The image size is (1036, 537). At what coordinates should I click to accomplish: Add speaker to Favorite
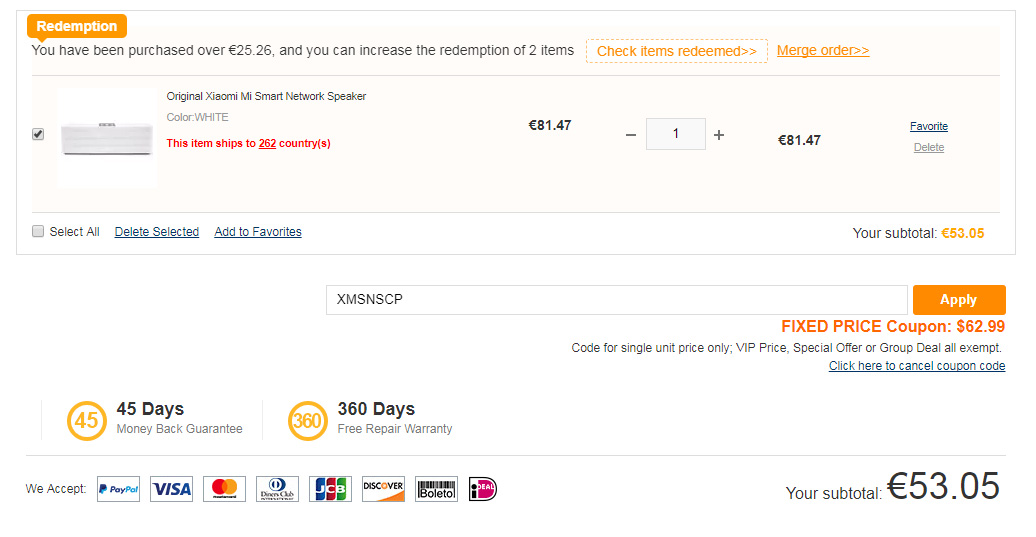pyautogui.click(x=928, y=126)
